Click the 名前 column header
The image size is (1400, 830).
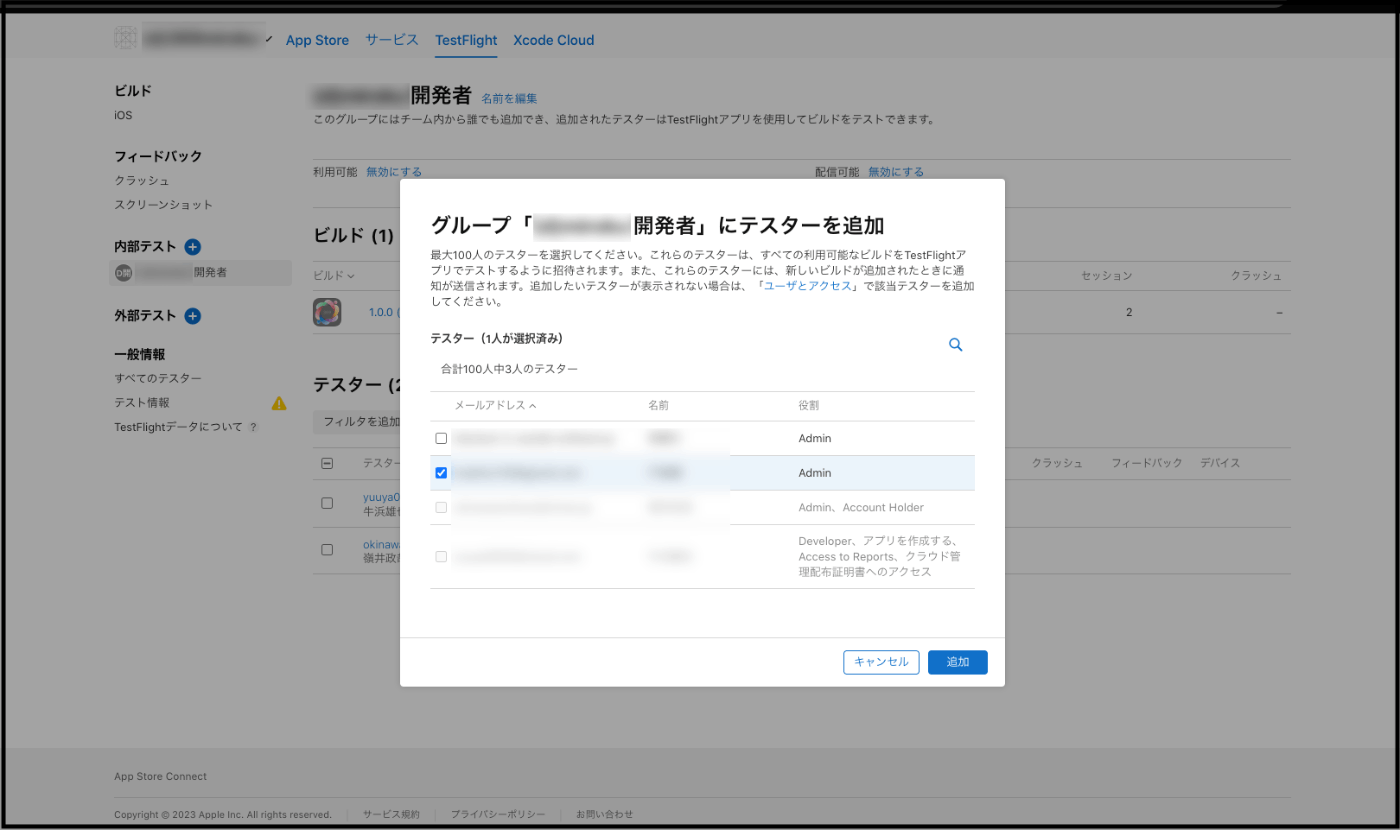[x=658, y=406]
